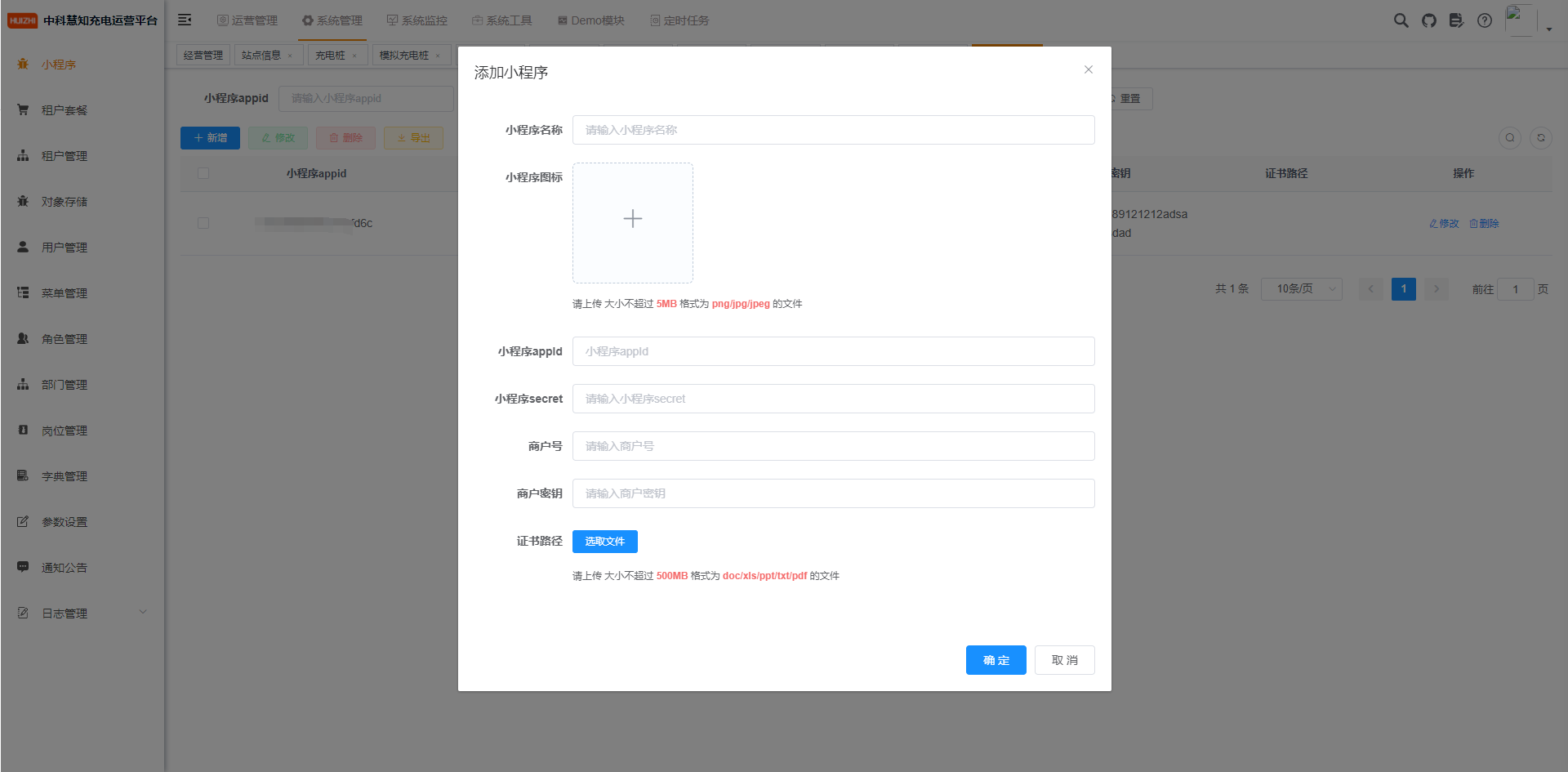
Task: Click the 日志管理 notebook icon
Action: (x=23, y=613)
